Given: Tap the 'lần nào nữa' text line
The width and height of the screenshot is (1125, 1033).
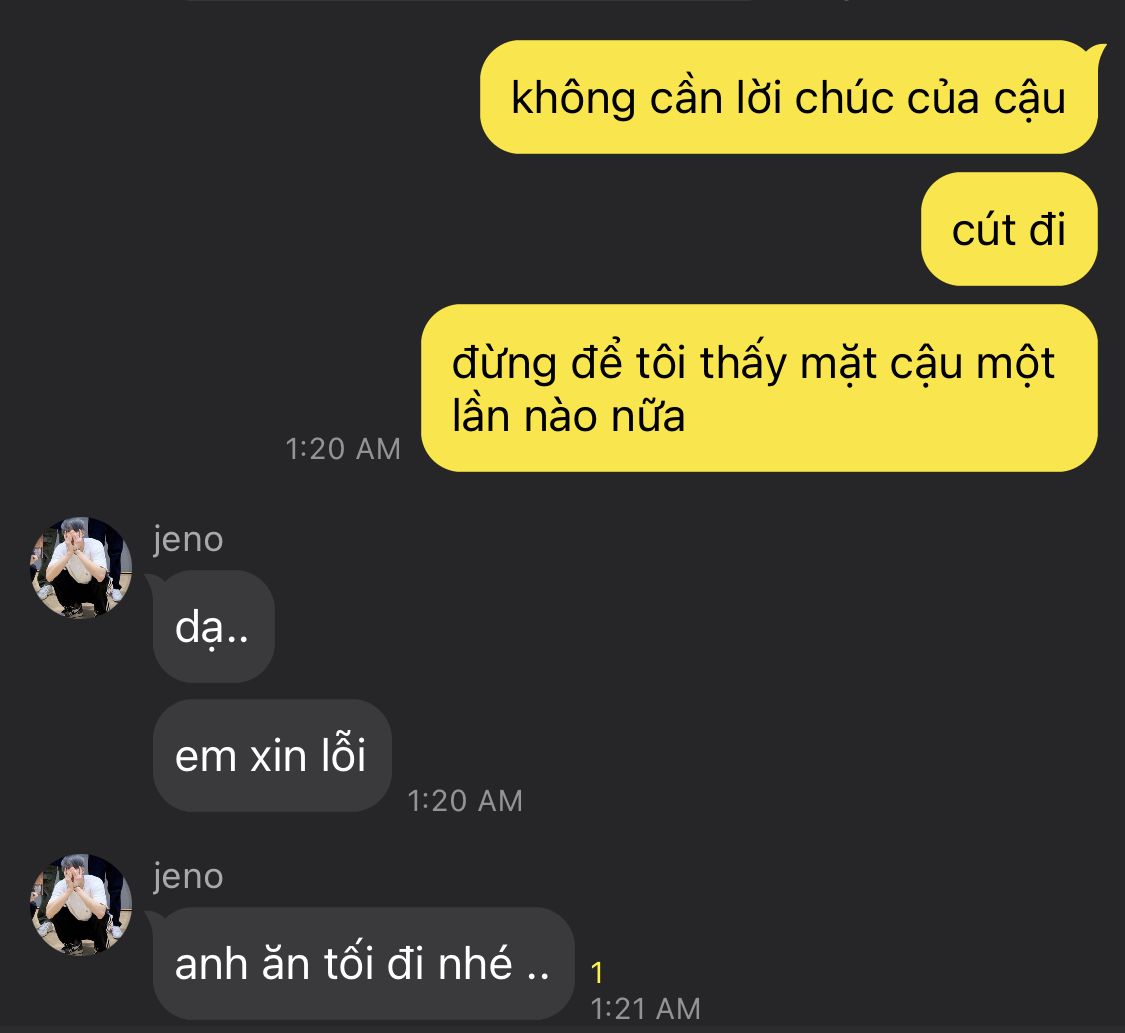Looking at the screenshot, I should (568, 416).
